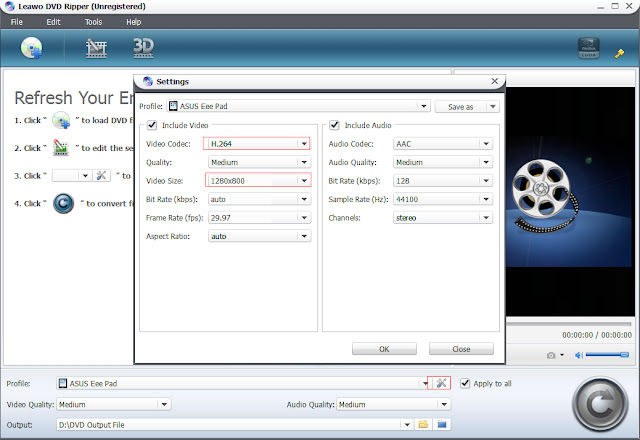Open the Edit menu
Image resolution: width=640 pixels, height=440 pixels.
coord(53,22)
